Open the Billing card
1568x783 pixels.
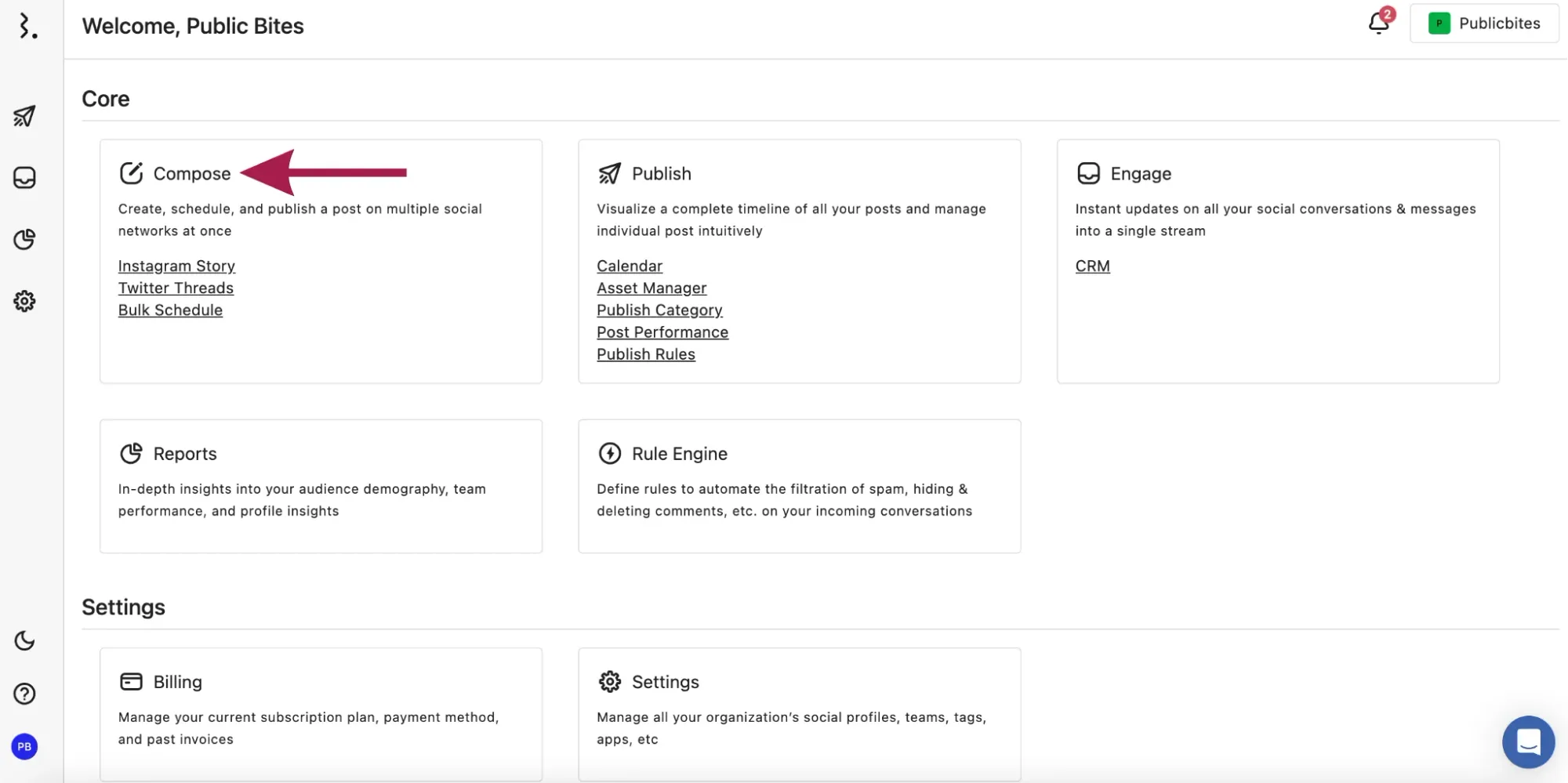click(177, 682)
